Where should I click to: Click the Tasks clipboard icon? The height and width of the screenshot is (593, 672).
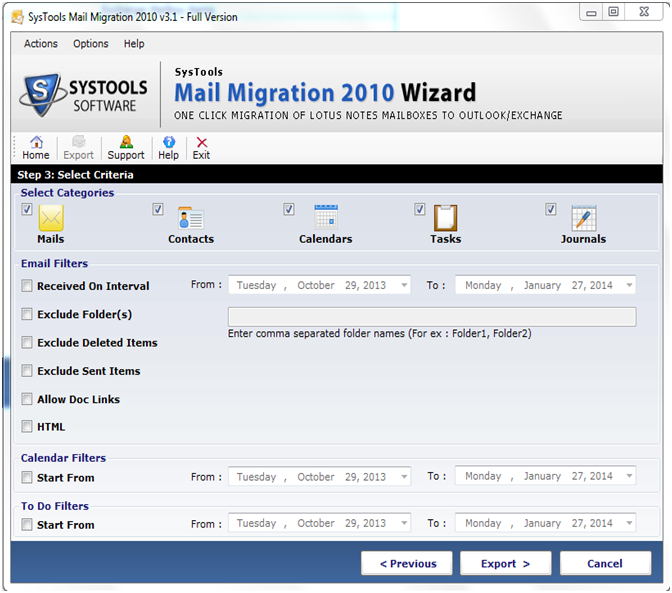coord(446,218)
